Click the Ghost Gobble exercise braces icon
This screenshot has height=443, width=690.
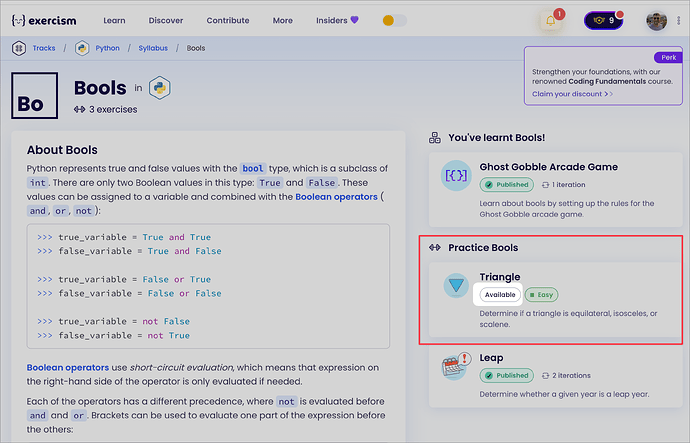[x=456, y=176]
